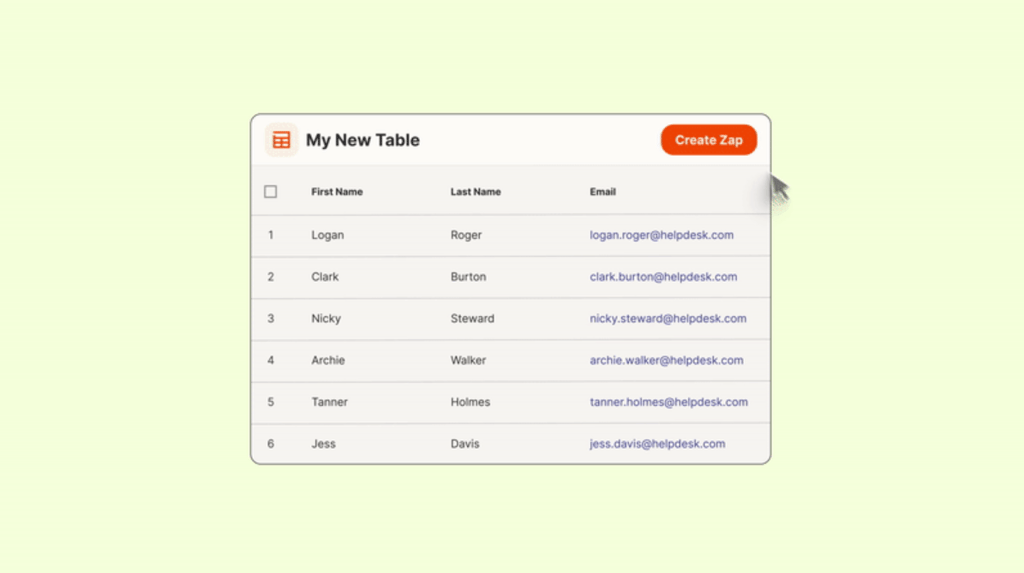
Task: Follow the archie.walker@helpdesk.com link
Action: click(x=666, y=360)
